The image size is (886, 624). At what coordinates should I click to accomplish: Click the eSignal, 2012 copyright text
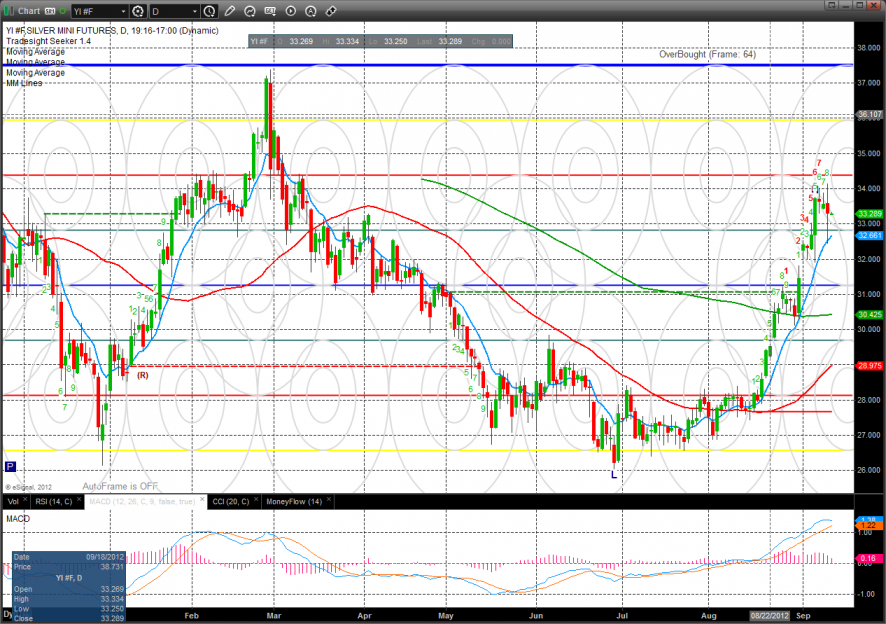point(28,487)
